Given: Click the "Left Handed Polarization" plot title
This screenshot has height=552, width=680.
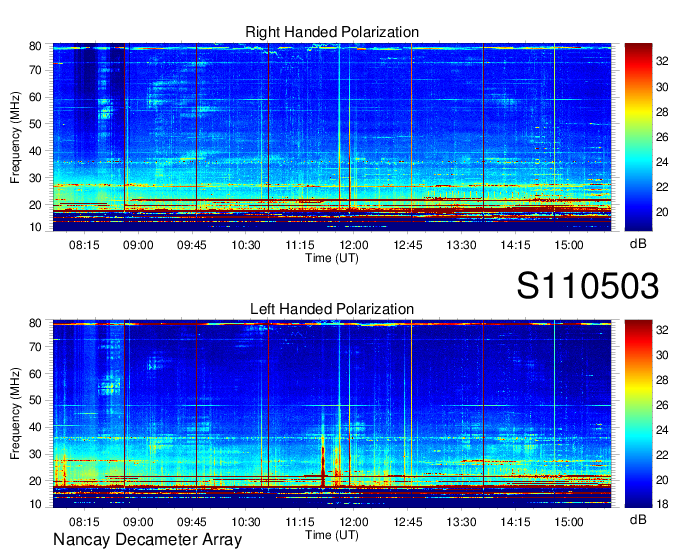Looking at the screenshot, I should pyautogui.click(x=332, y=309).
